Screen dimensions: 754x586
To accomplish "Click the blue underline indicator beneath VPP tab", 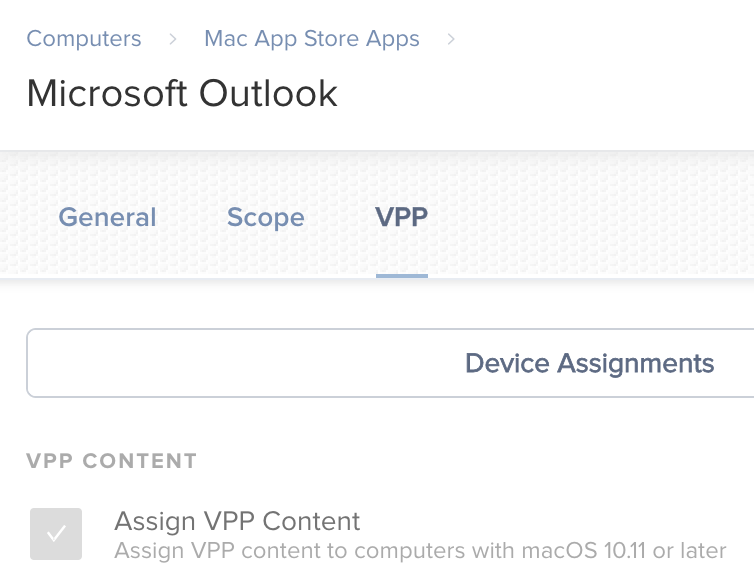I will 402,276.
